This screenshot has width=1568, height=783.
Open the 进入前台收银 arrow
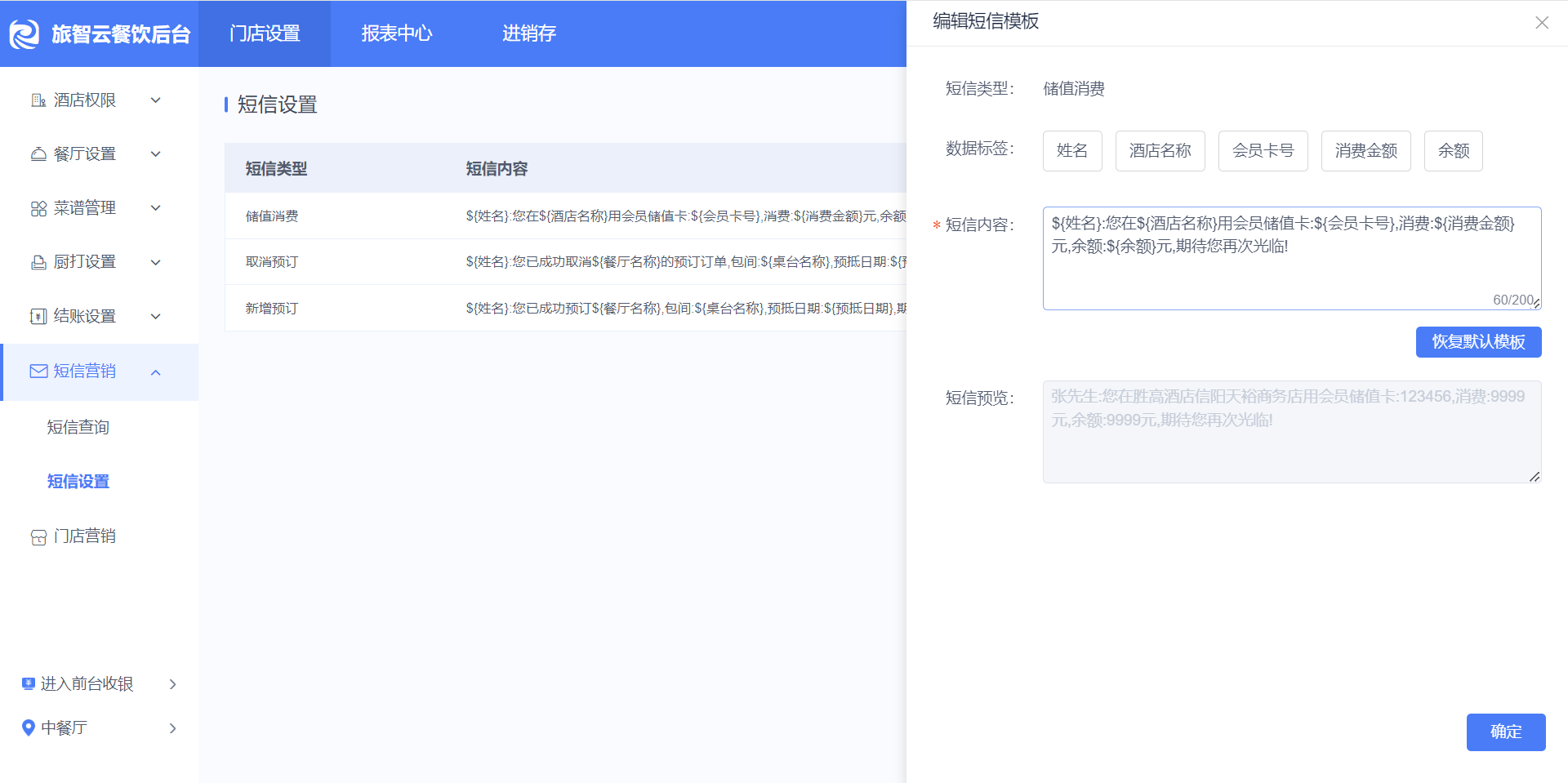click(x=172, y=684)
